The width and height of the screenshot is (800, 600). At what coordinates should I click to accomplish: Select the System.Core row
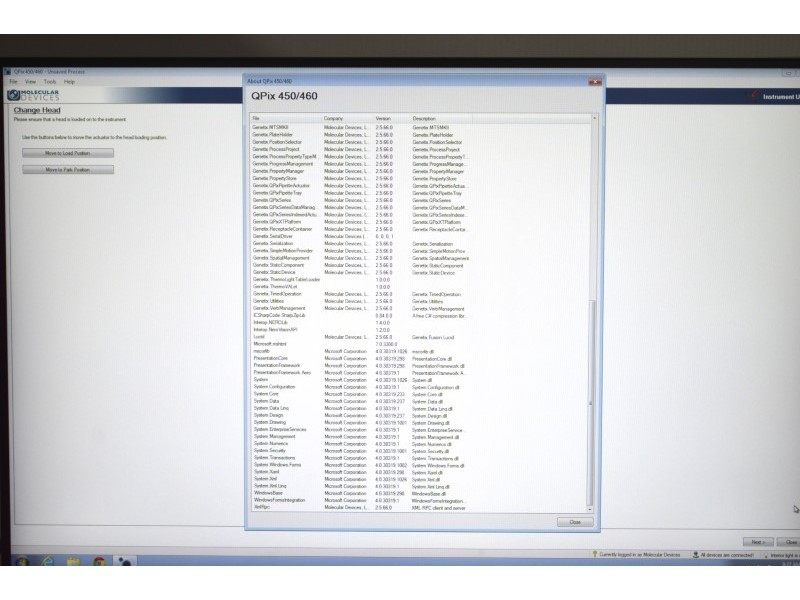click(360, 394)
